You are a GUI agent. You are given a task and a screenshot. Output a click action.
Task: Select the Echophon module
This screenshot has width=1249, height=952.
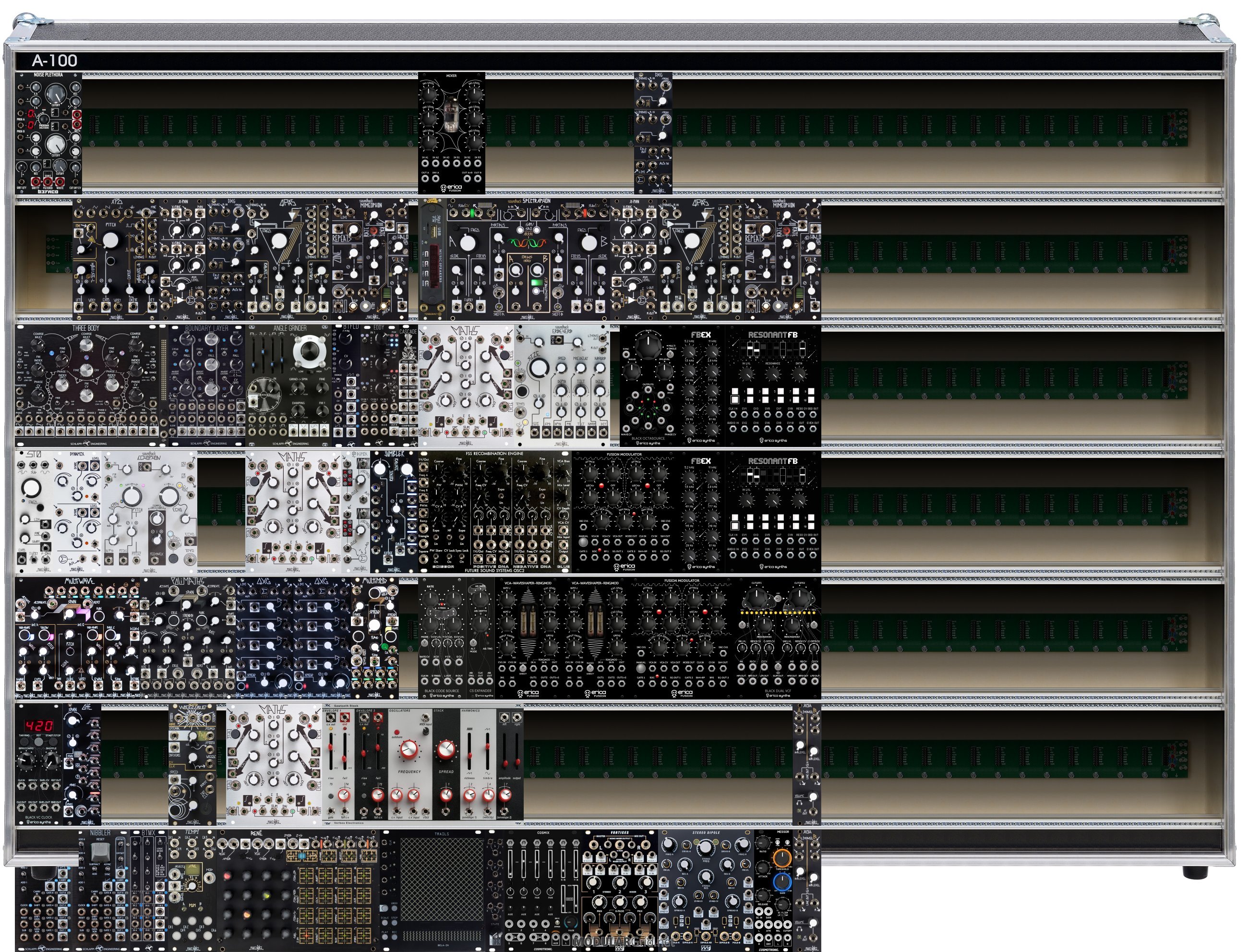point(150,512)
